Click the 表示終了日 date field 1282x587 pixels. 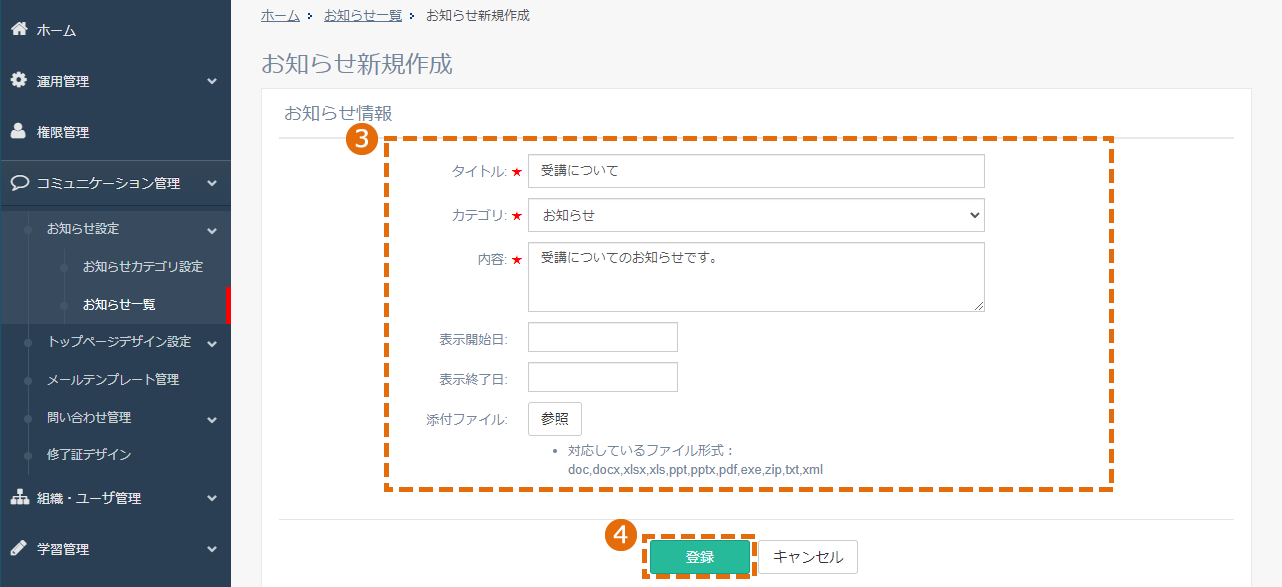(x=603, y=377)
